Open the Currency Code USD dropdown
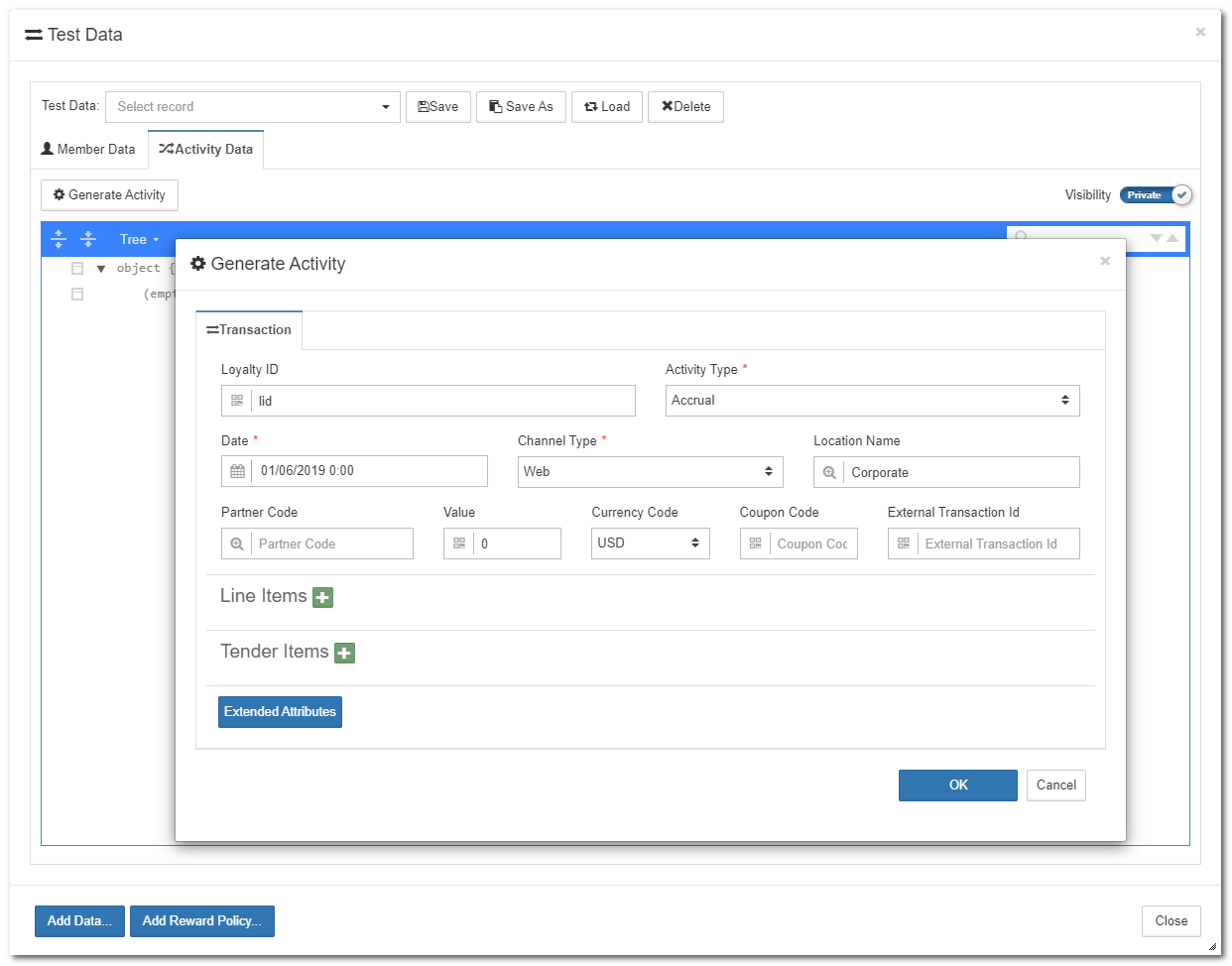1232x966 pixels. pos(650,543)
